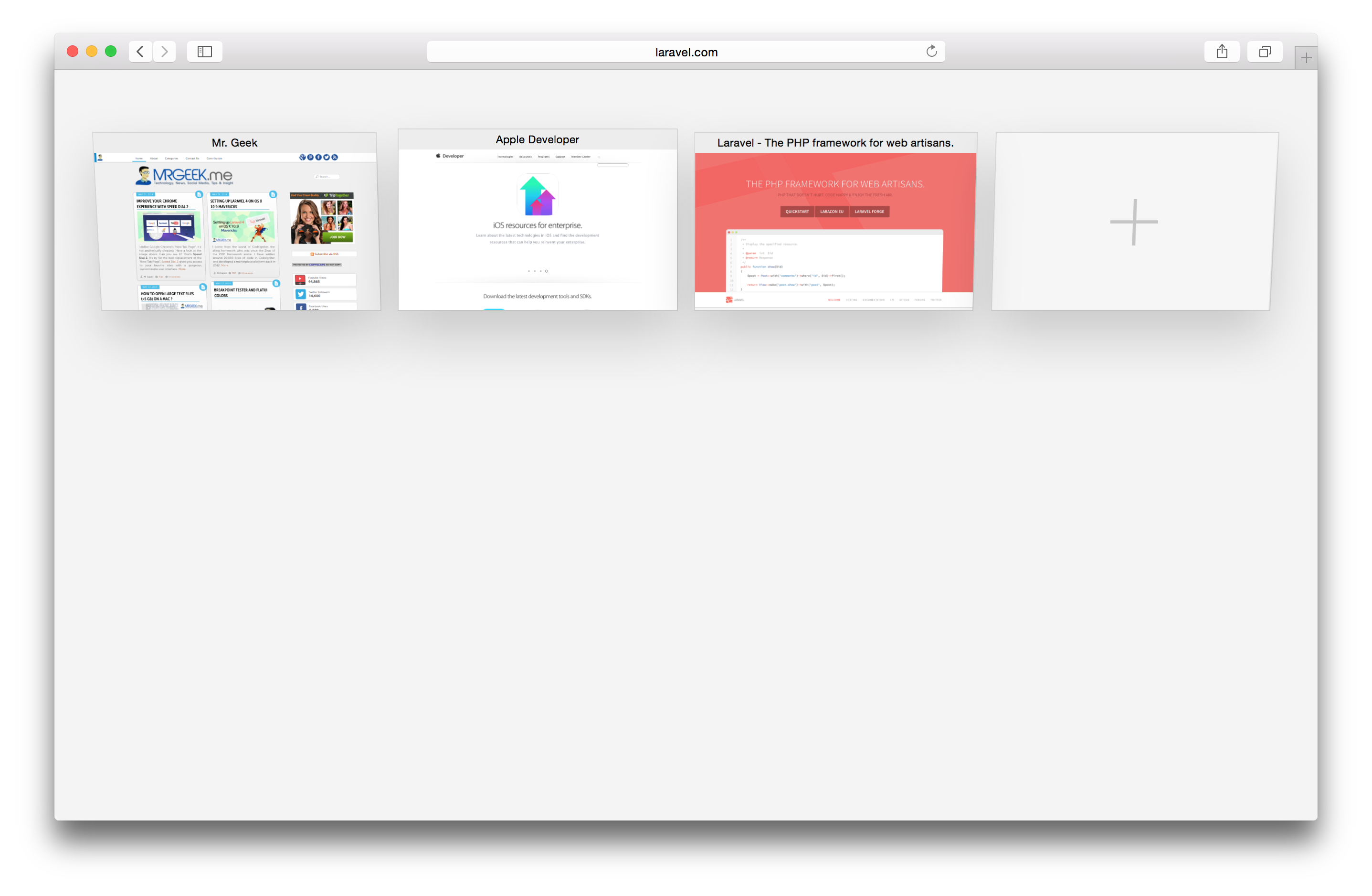Click "THE PHP FRAMEWORK FOR WEB ARTISANS." heading
The image size is (1372, 896).
[835, 184]
